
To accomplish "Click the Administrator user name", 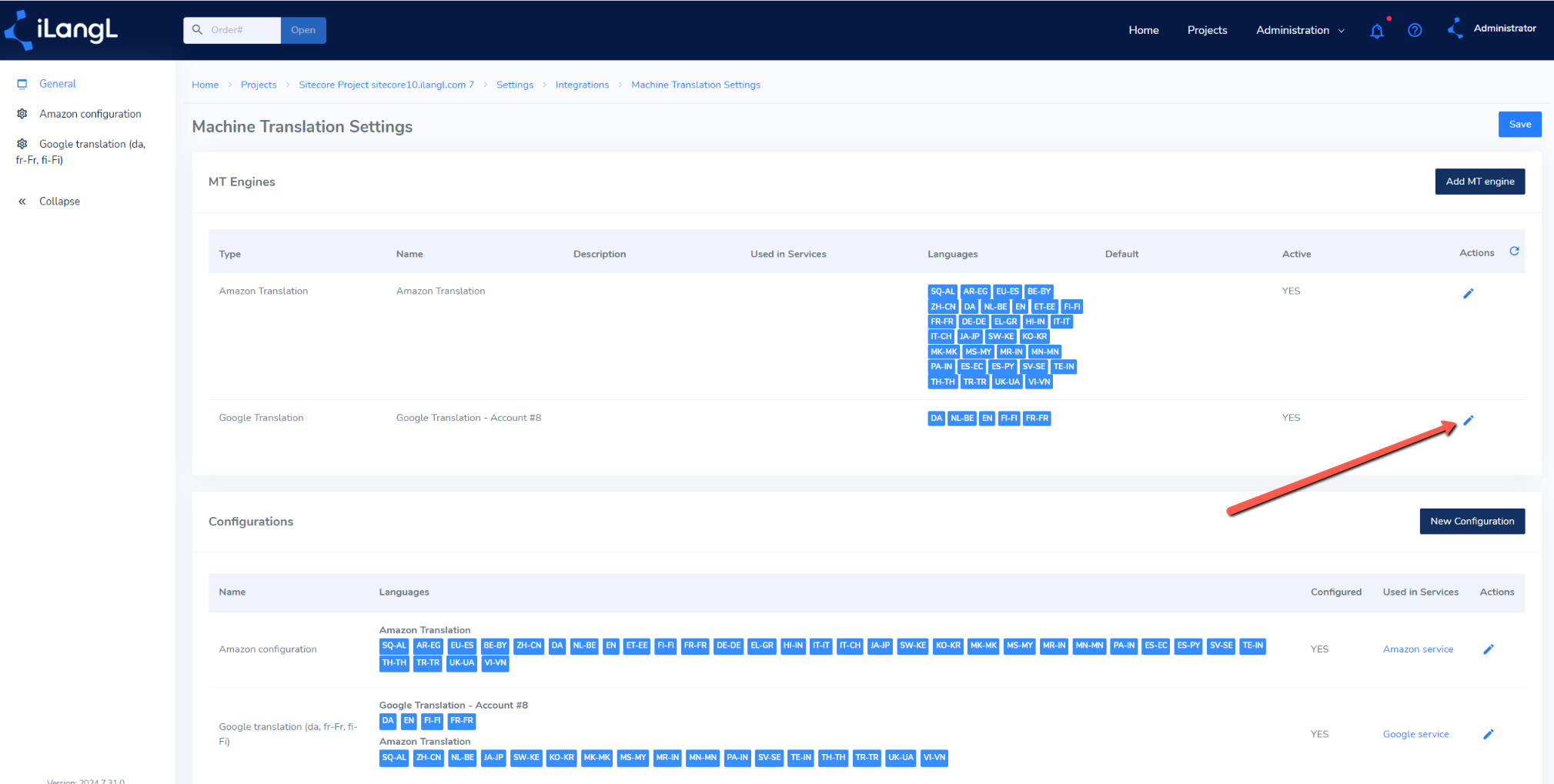I will pyautogui.click(x=1505, y=28).
